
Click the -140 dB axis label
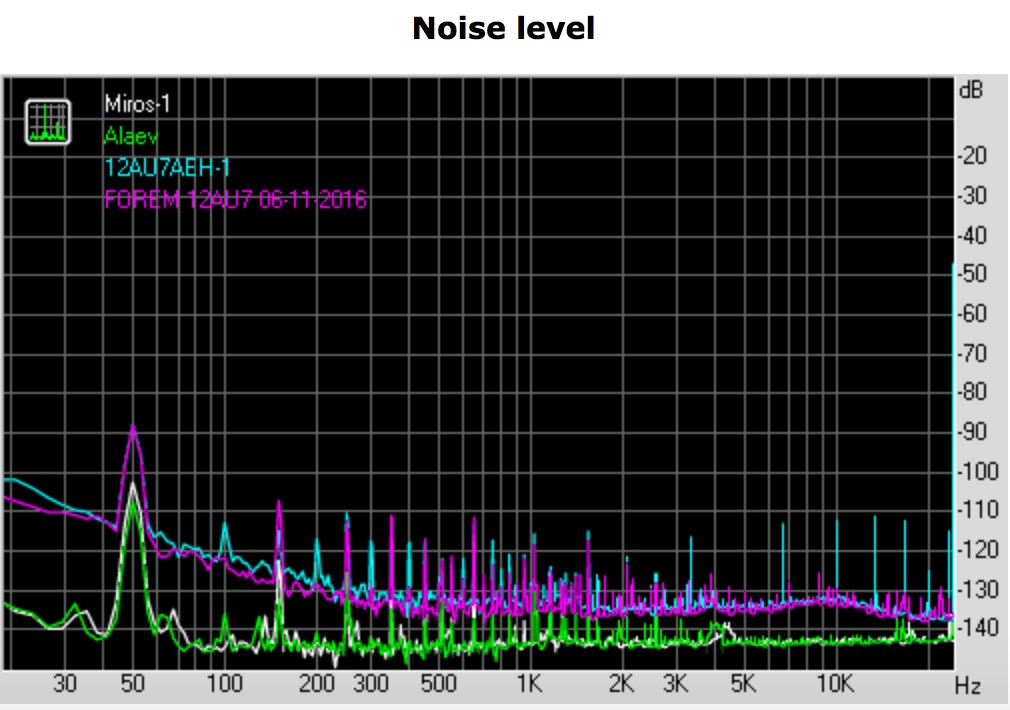coord(971,628)
